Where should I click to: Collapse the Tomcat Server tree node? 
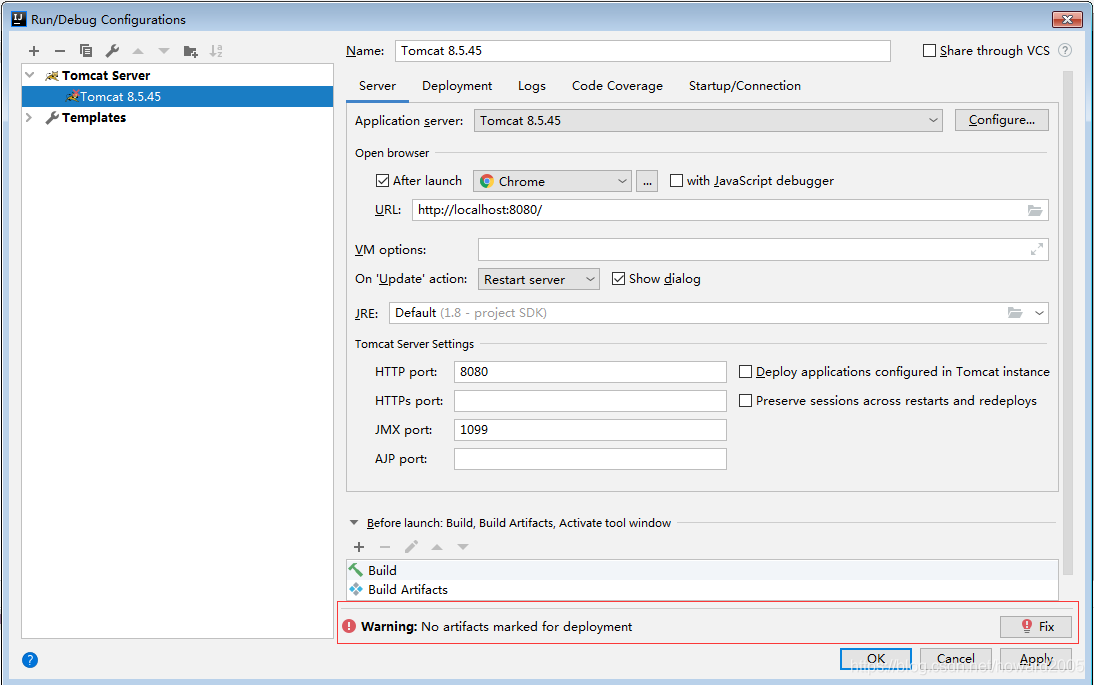(29, 75)
